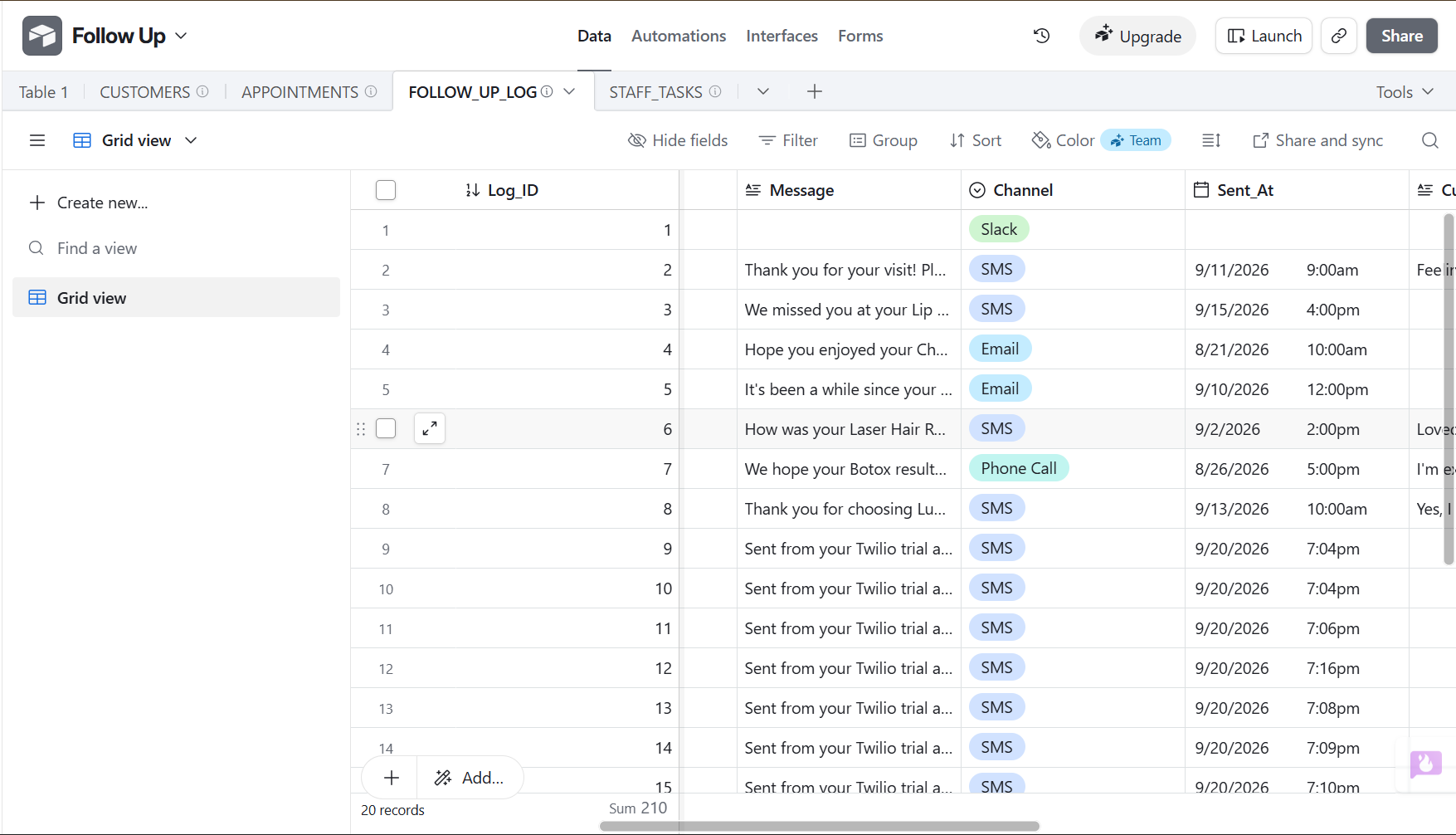The width and height of the screenshot is (1456, 835).
Task: Switch to the CUSTOMERS table tab
Action: (x=145, y=91)
